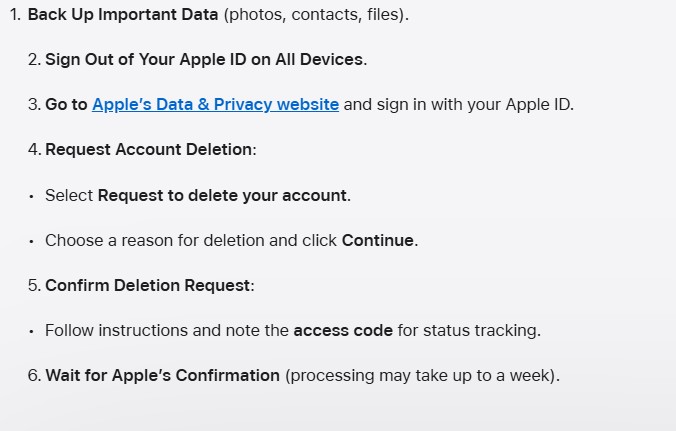This screenshot has height=431, width=676.
Task: Click "and sign in with your Apple ID" text
Action: [x=458, y=104]
